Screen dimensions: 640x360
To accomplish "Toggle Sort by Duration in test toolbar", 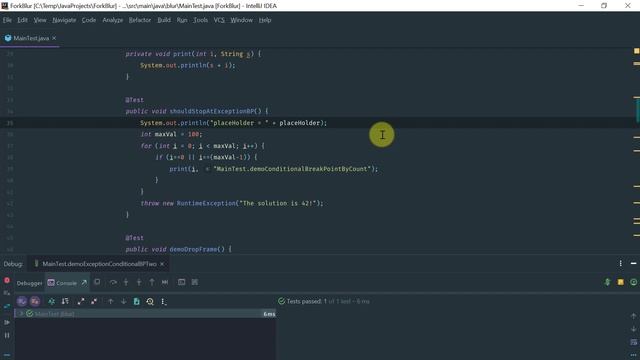I will point(65,301).
